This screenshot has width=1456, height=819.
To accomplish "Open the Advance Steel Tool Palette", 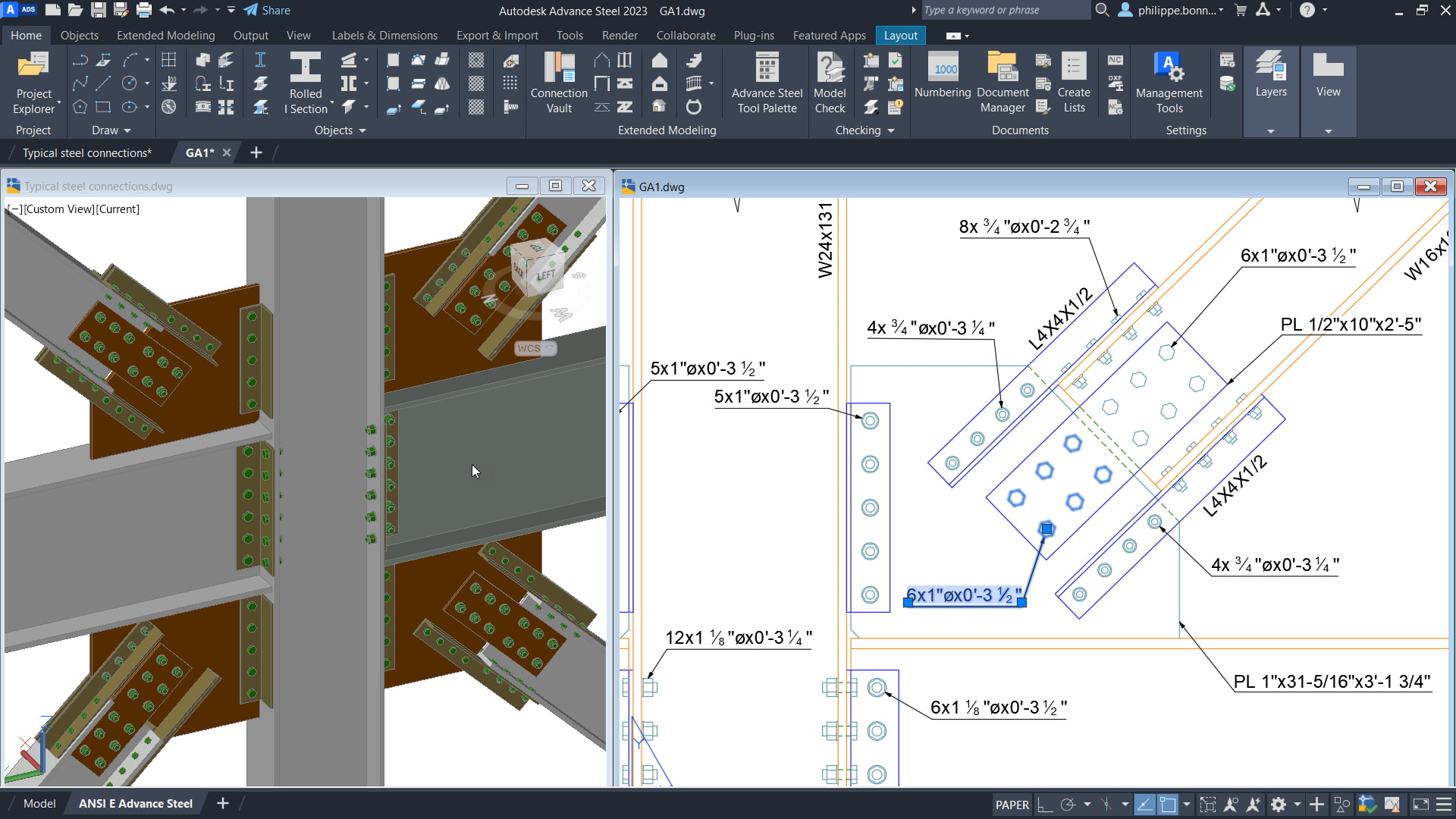I will [x=767, y=82].
